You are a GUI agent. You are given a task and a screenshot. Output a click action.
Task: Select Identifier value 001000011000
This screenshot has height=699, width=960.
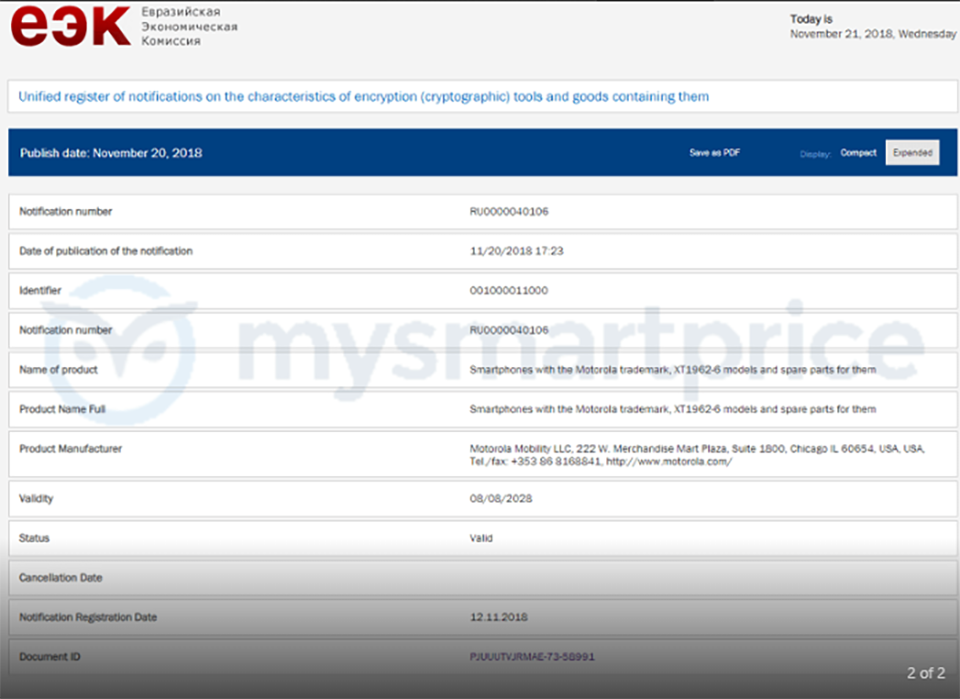pyautogui.click(x=509, y=291)
